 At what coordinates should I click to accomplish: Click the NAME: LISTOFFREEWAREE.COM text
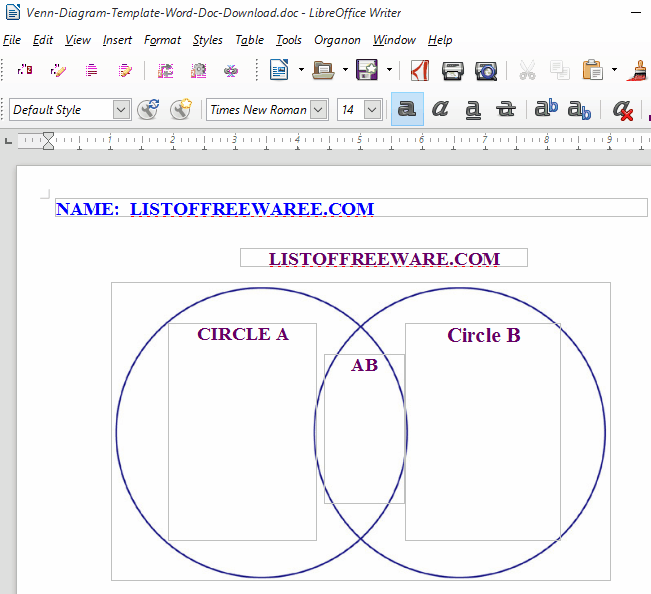click(x=215, y=209)
